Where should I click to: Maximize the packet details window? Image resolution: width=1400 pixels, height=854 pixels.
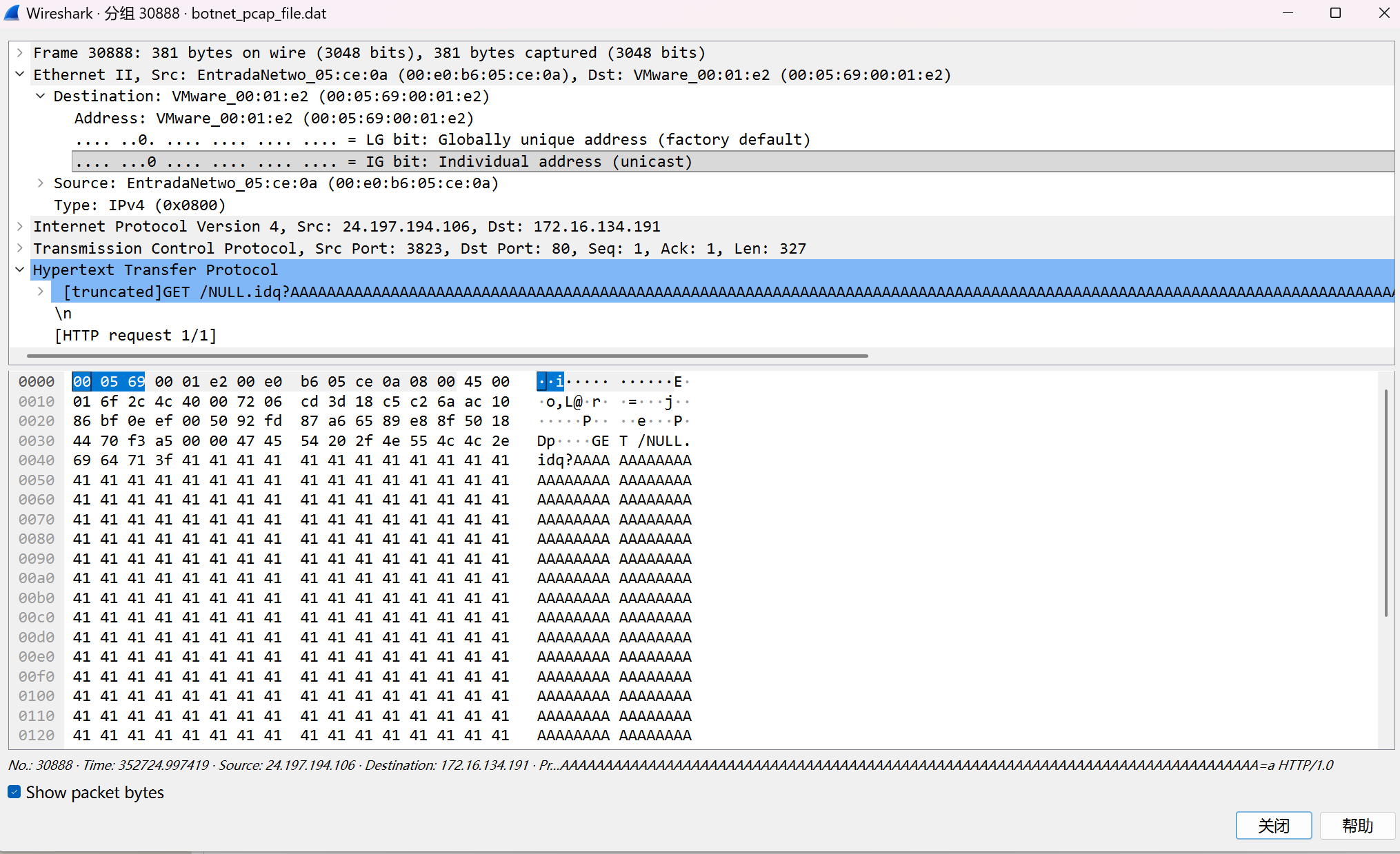[x=1335, y=13]
